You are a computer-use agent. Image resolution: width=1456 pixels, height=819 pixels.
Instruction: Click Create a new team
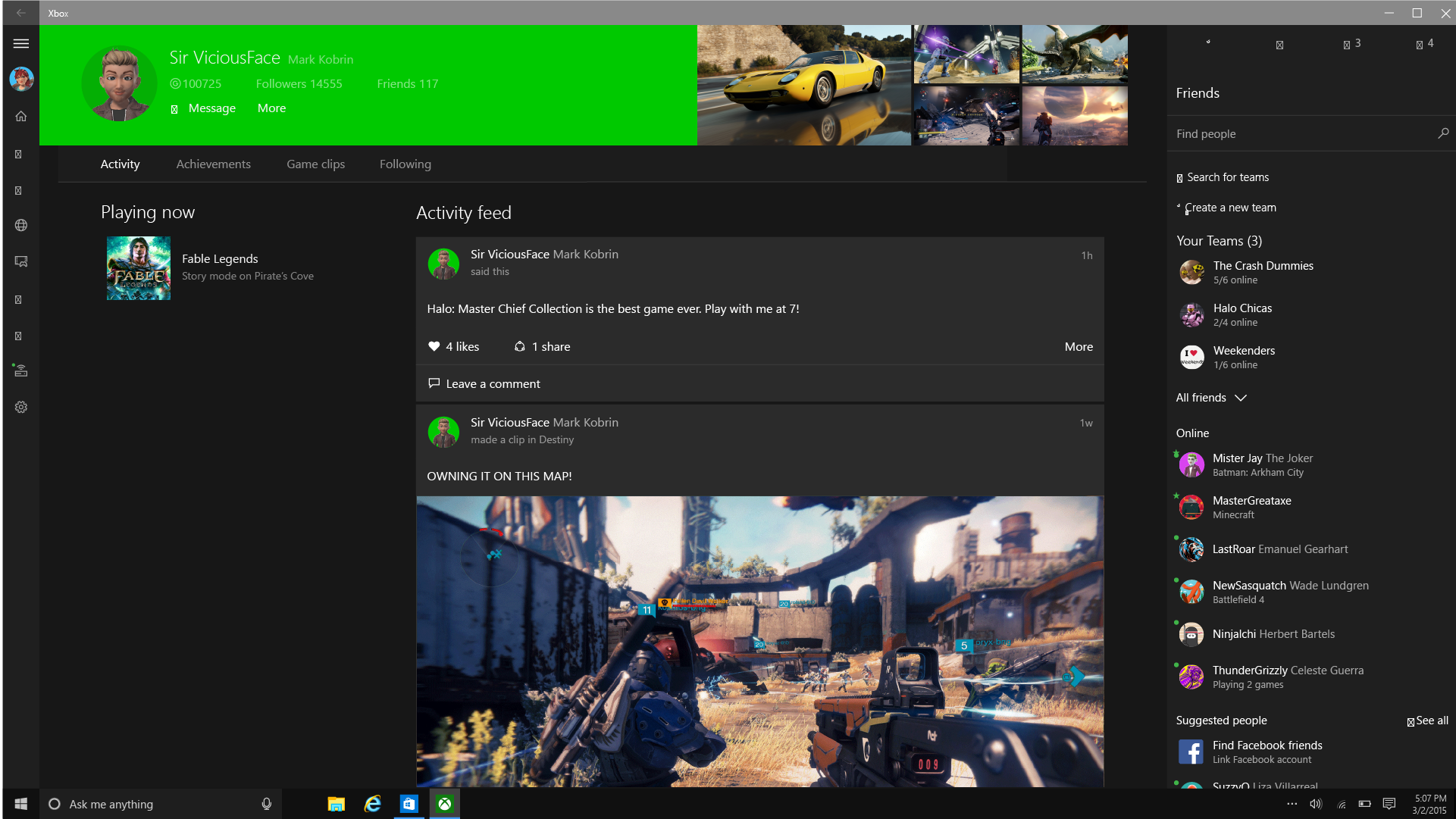[1226, 208]
